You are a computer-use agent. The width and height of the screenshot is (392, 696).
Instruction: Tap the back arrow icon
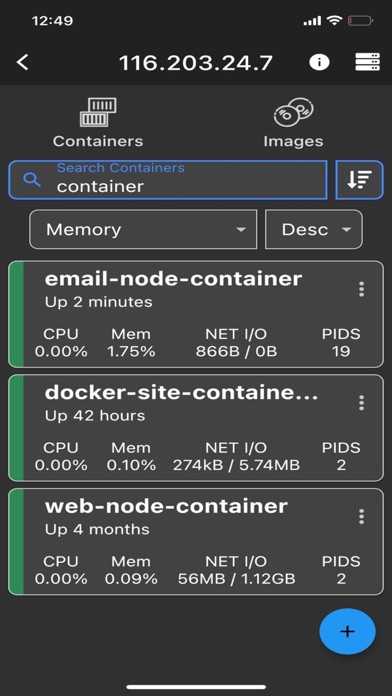tap(23, 63)
